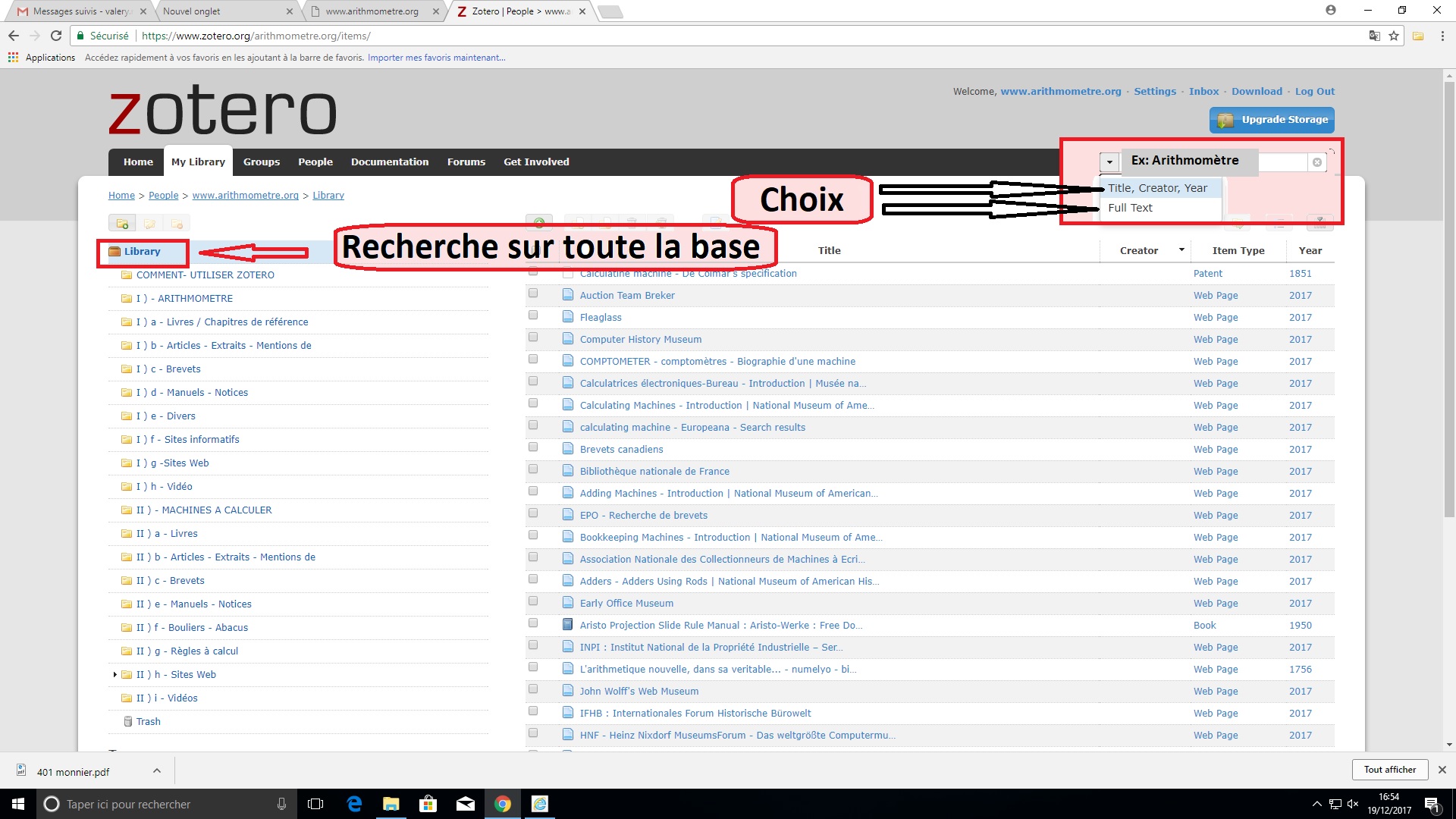
Task: Open the Home navigation tab
Action: pos(138,162)
